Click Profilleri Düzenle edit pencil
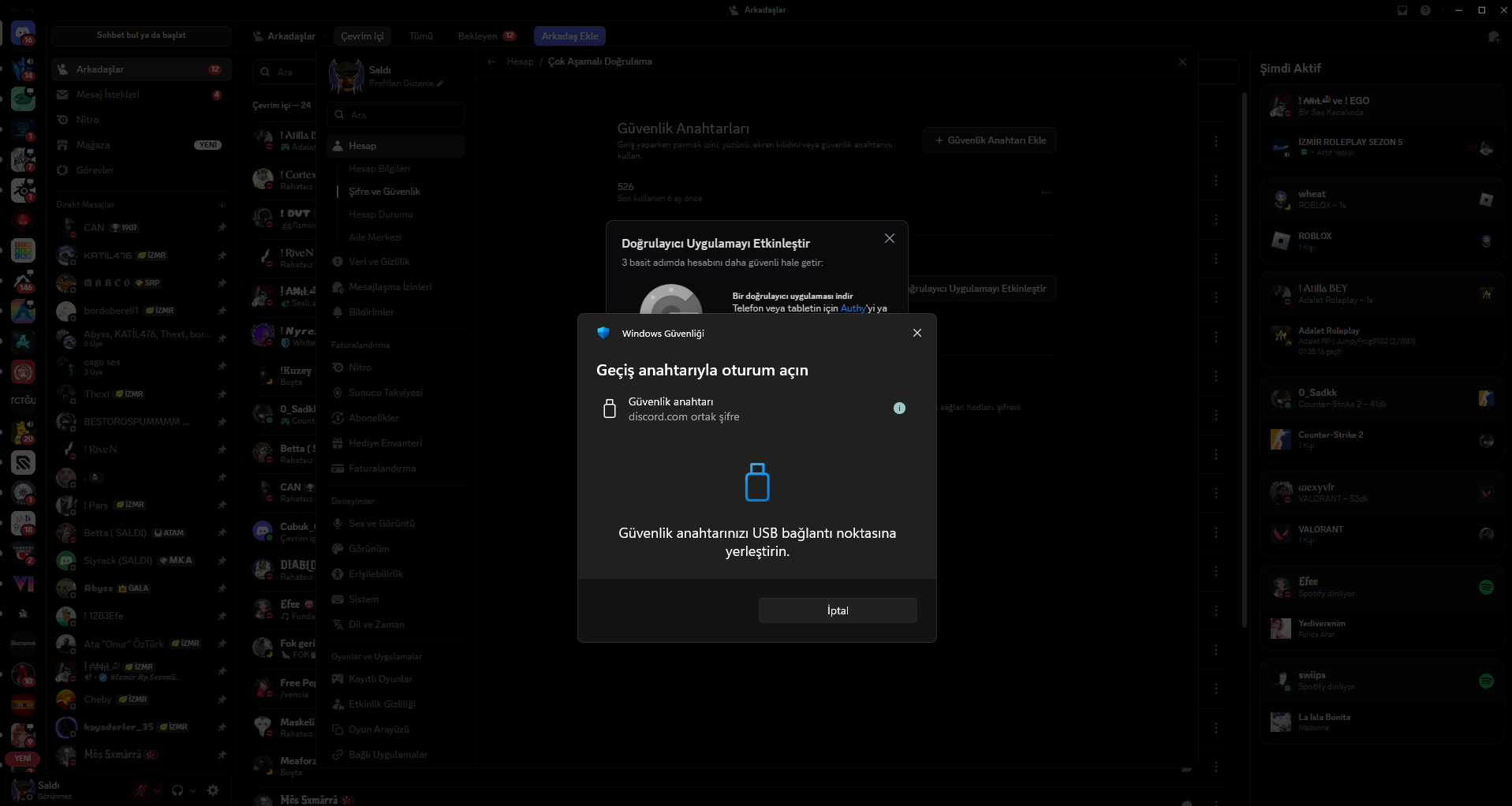 tap(440, 84)
